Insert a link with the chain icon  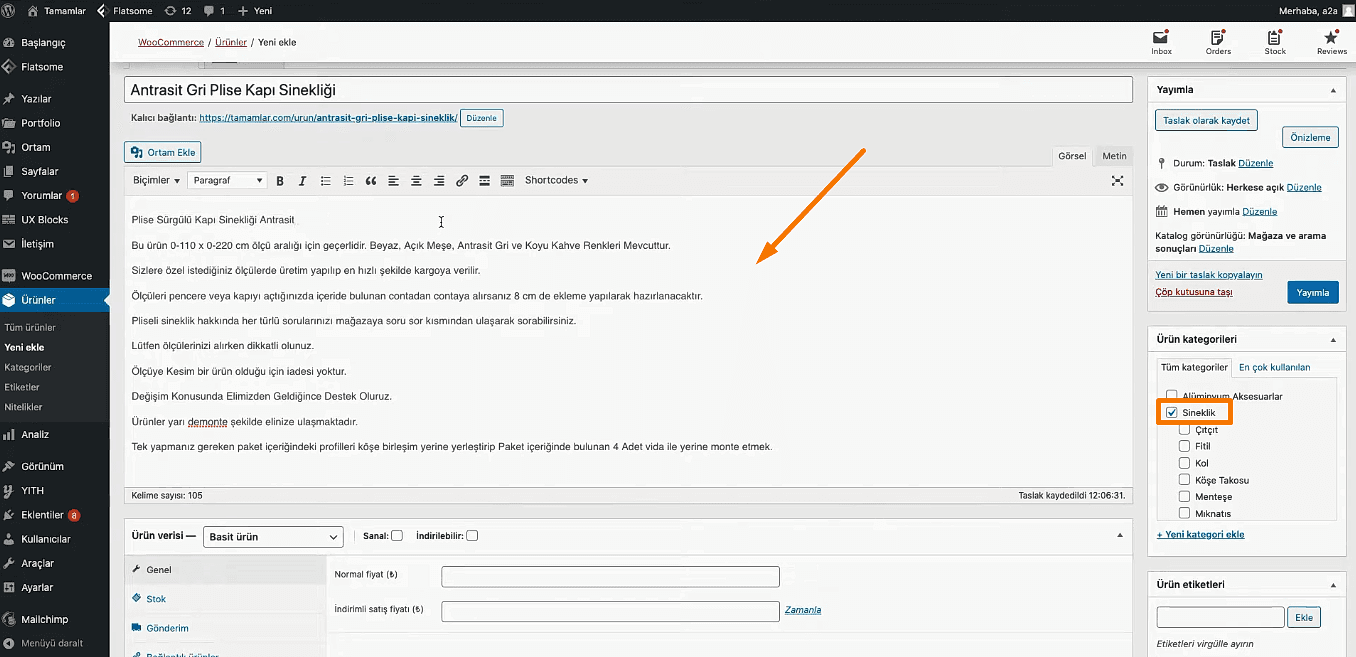(x=462, y=181)
